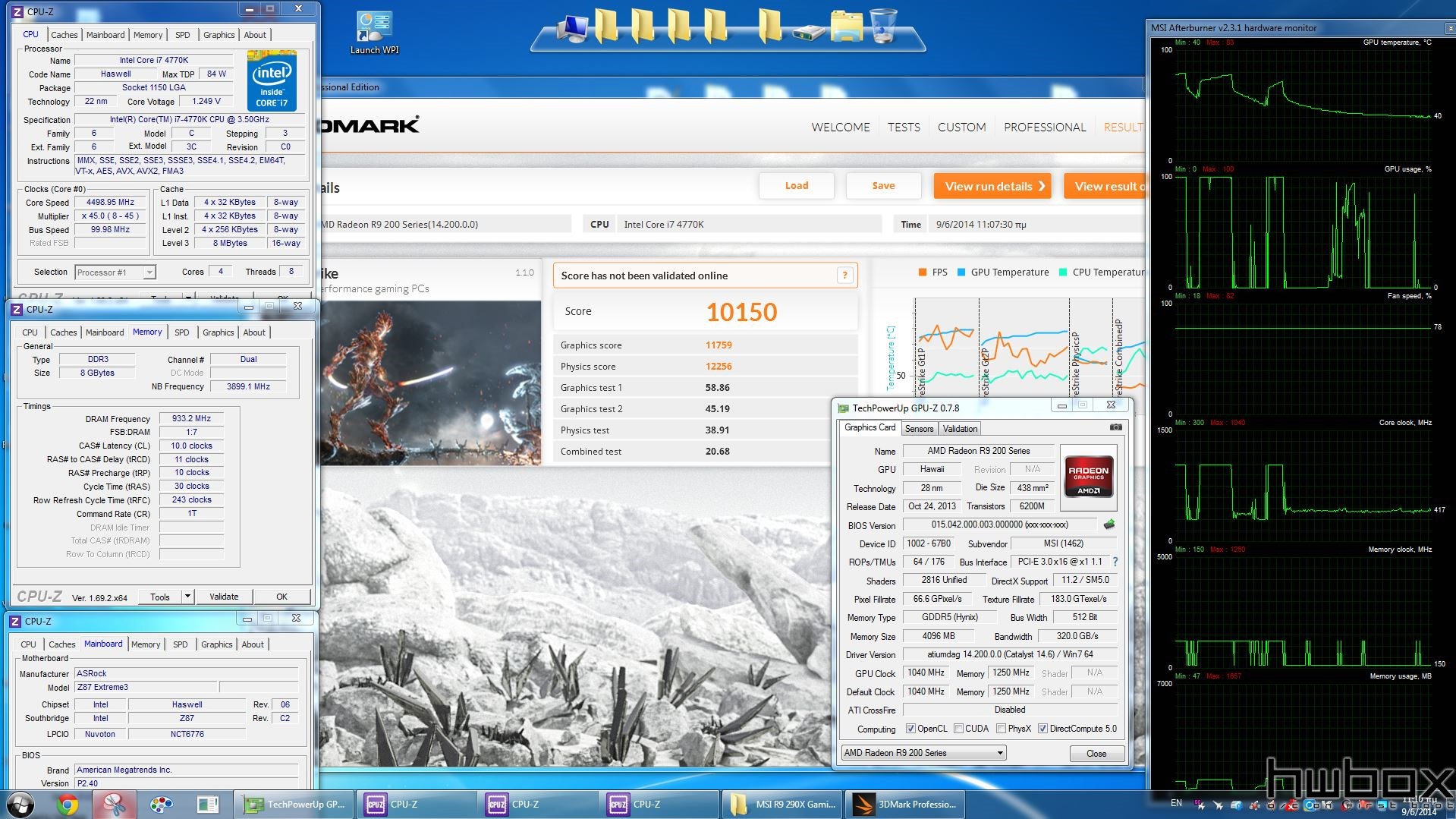Image resolution: width=1456 pixels, height=819 pixels.
Task: Toggle the PhysX checkbox in GPU-Z
Action: [x=1001, y=729]
